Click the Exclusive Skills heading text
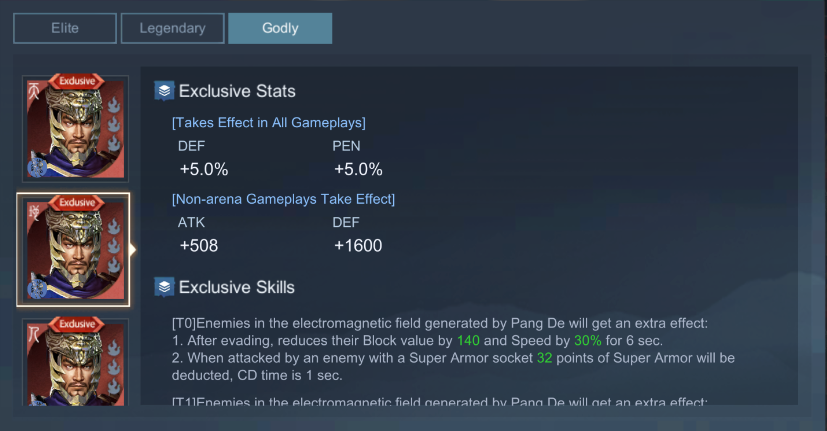 (x=237, y=288)
